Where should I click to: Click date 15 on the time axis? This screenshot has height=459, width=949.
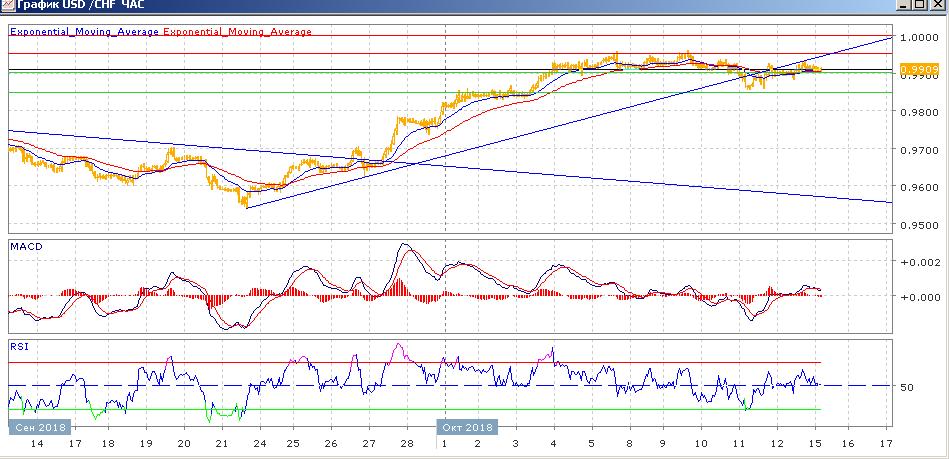click(x=815, y=443)
